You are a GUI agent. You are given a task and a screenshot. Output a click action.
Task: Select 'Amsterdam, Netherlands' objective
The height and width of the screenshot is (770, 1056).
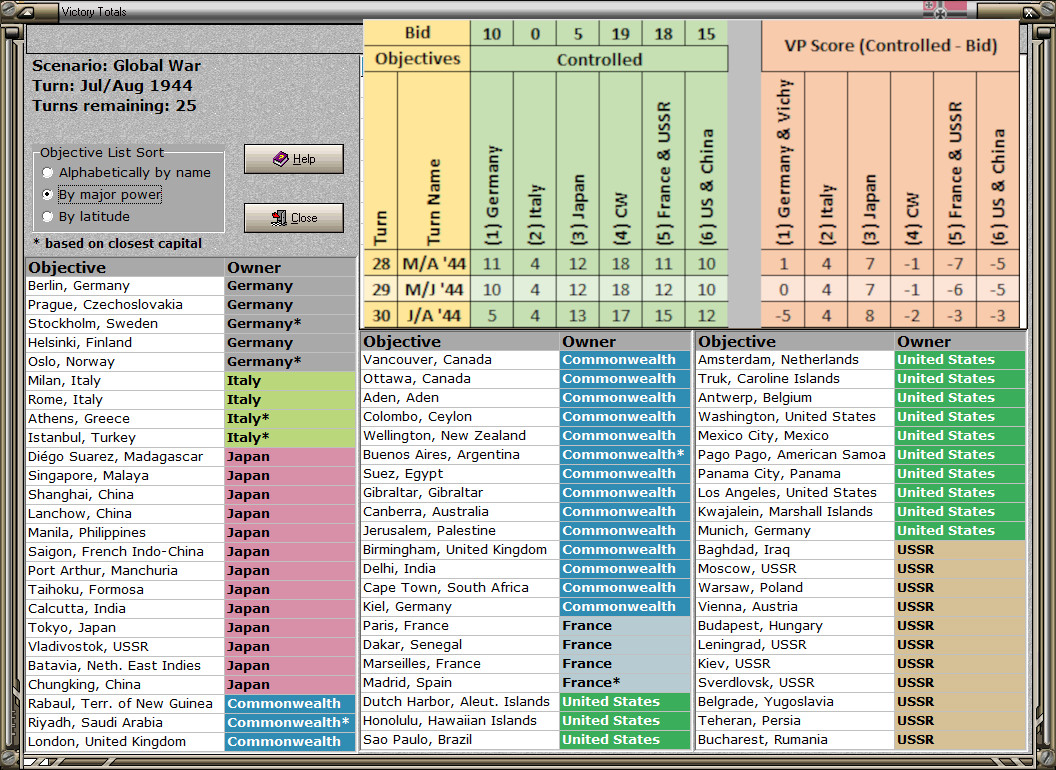pos(795,360)
